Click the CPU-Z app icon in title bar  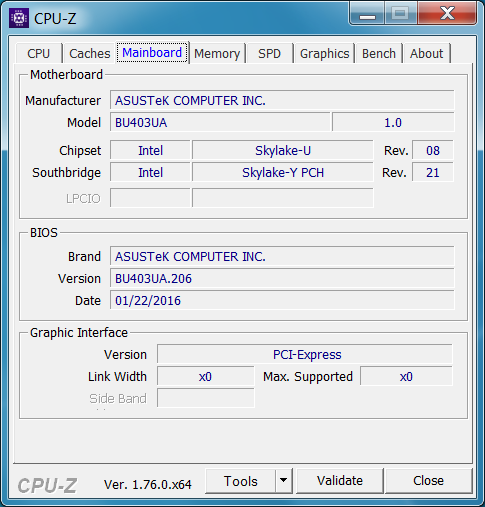tap(19, 18)
